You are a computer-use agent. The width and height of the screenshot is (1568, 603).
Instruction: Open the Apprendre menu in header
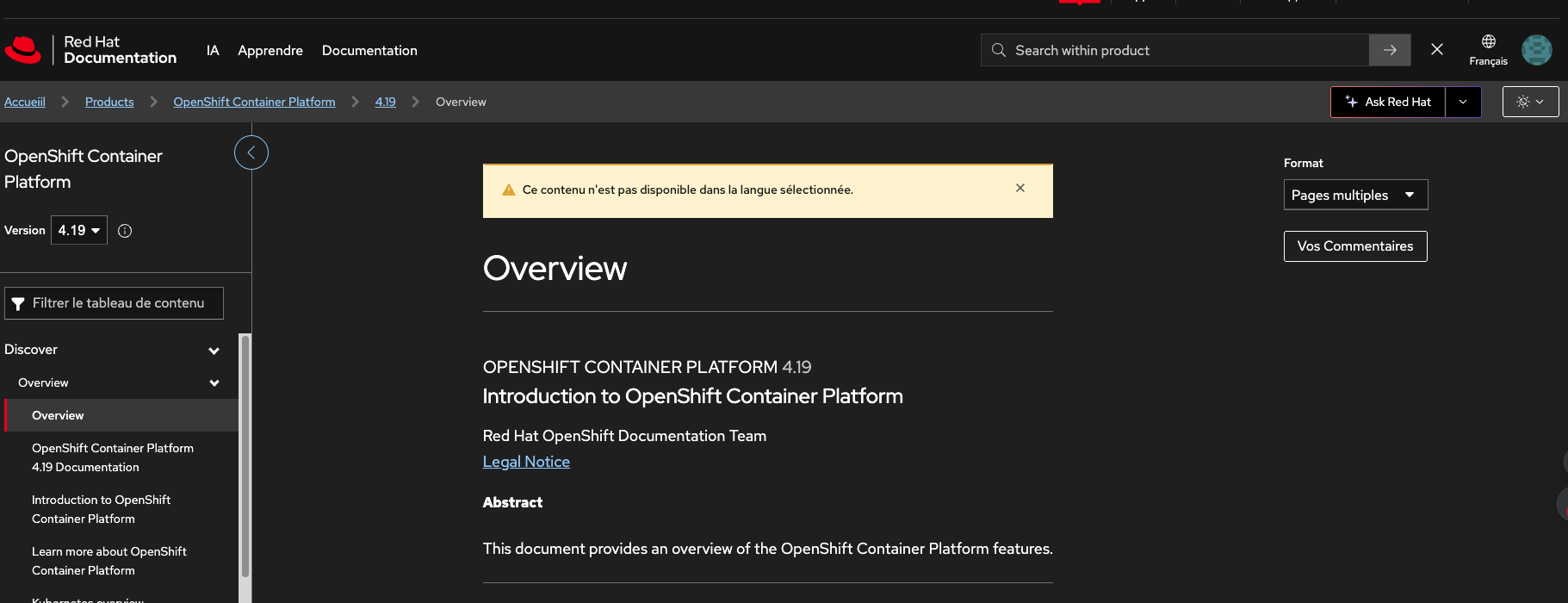[270, 51]
